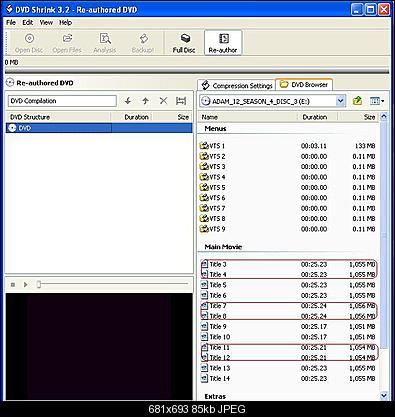The image size is (395, 417).
Task: Click the preview play button
Action: pyautogui.click(x=26, y=285)
